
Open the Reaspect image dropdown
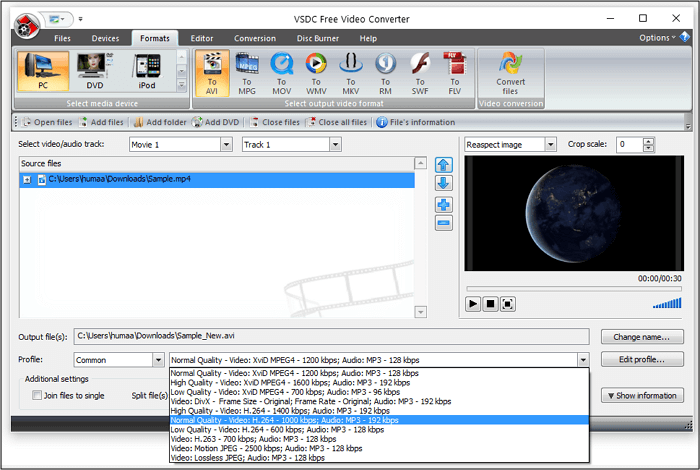coord(550,144)
